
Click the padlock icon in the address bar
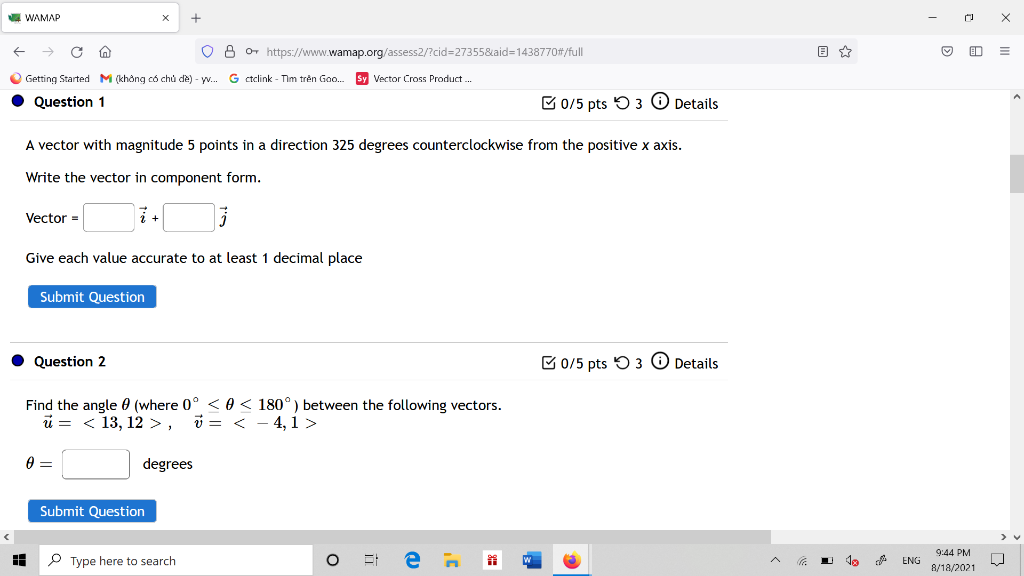(232, 51)
